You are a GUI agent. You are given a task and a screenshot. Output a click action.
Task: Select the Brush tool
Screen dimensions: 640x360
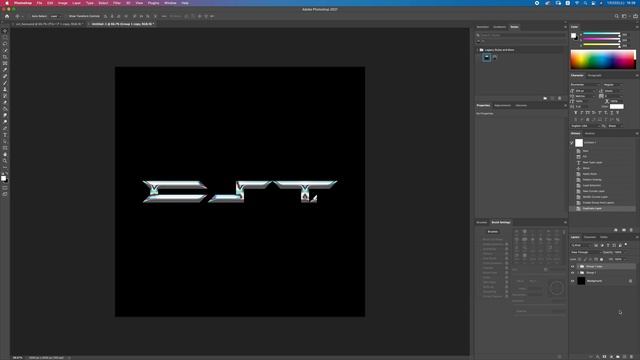5,83
